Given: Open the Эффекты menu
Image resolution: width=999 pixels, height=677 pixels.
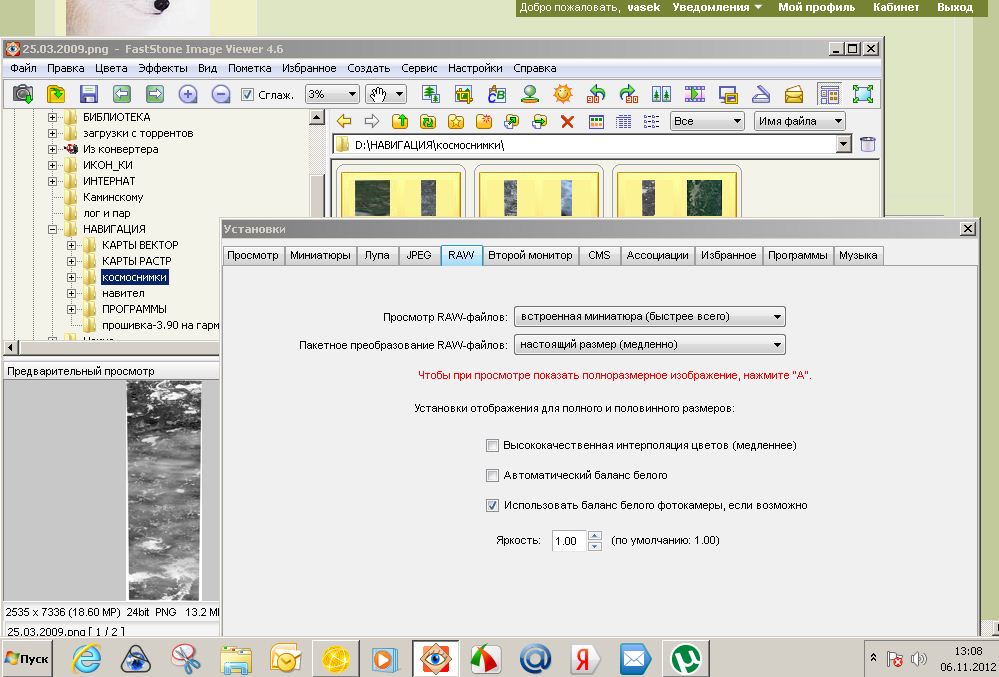Looking at the screenshot, I should (x=162, y=68).
